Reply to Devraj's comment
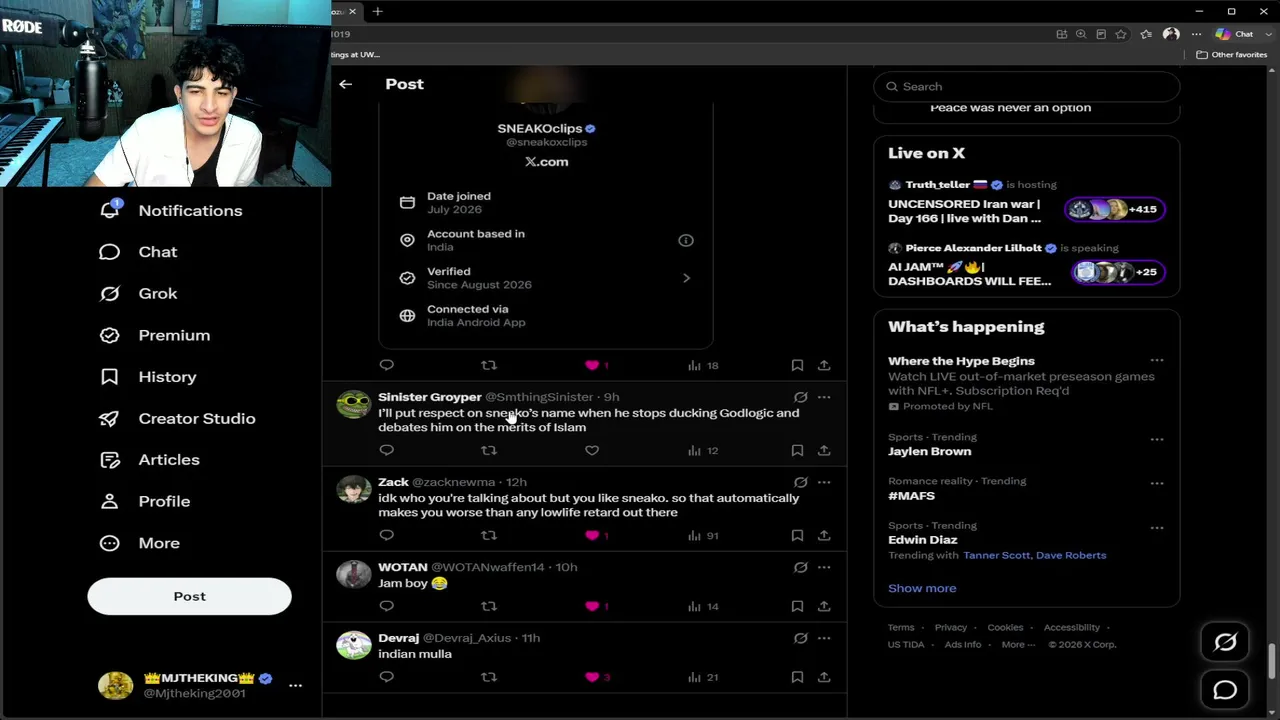 (x=387, y=677)
